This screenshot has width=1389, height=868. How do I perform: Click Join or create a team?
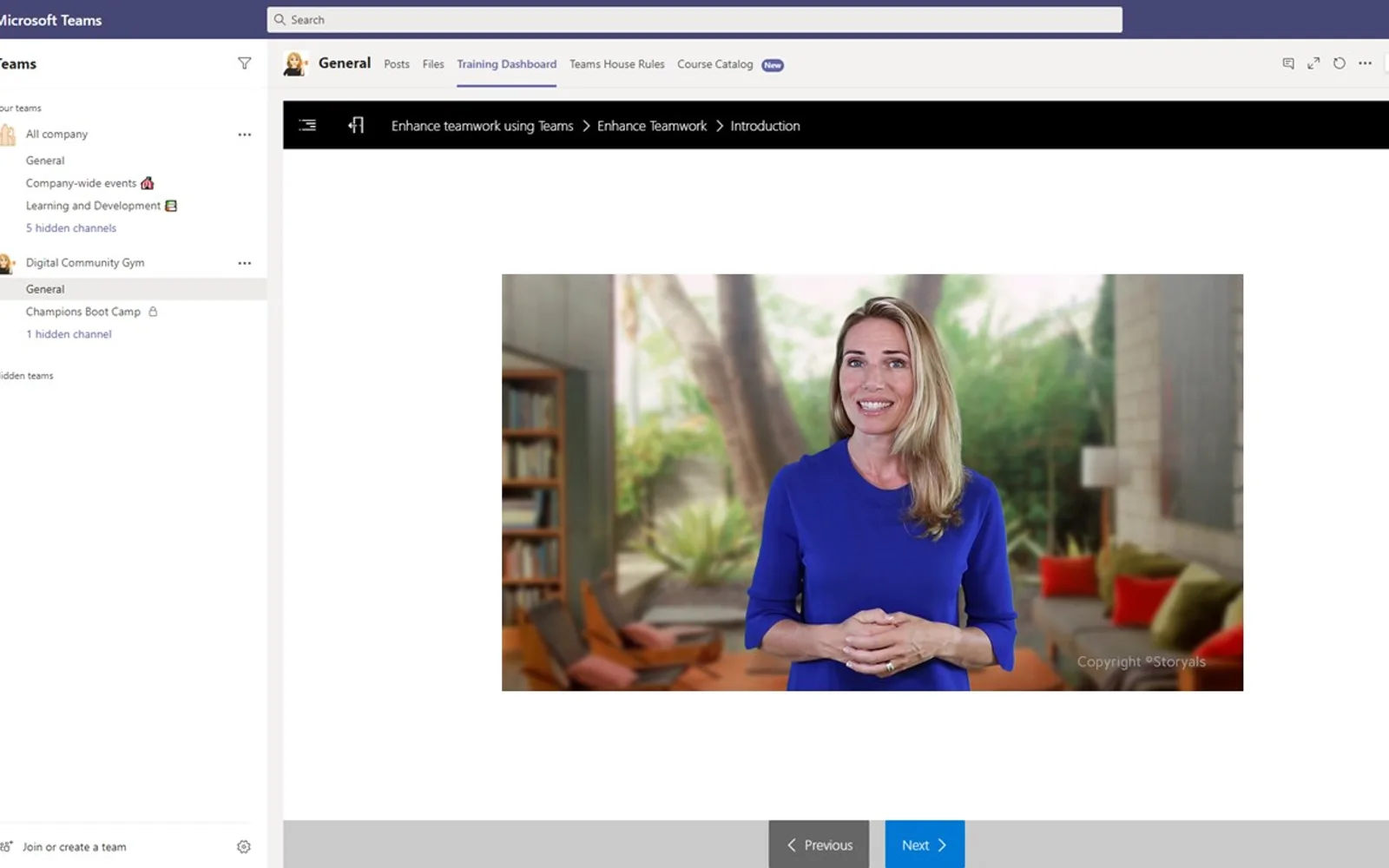click(75, 847)
